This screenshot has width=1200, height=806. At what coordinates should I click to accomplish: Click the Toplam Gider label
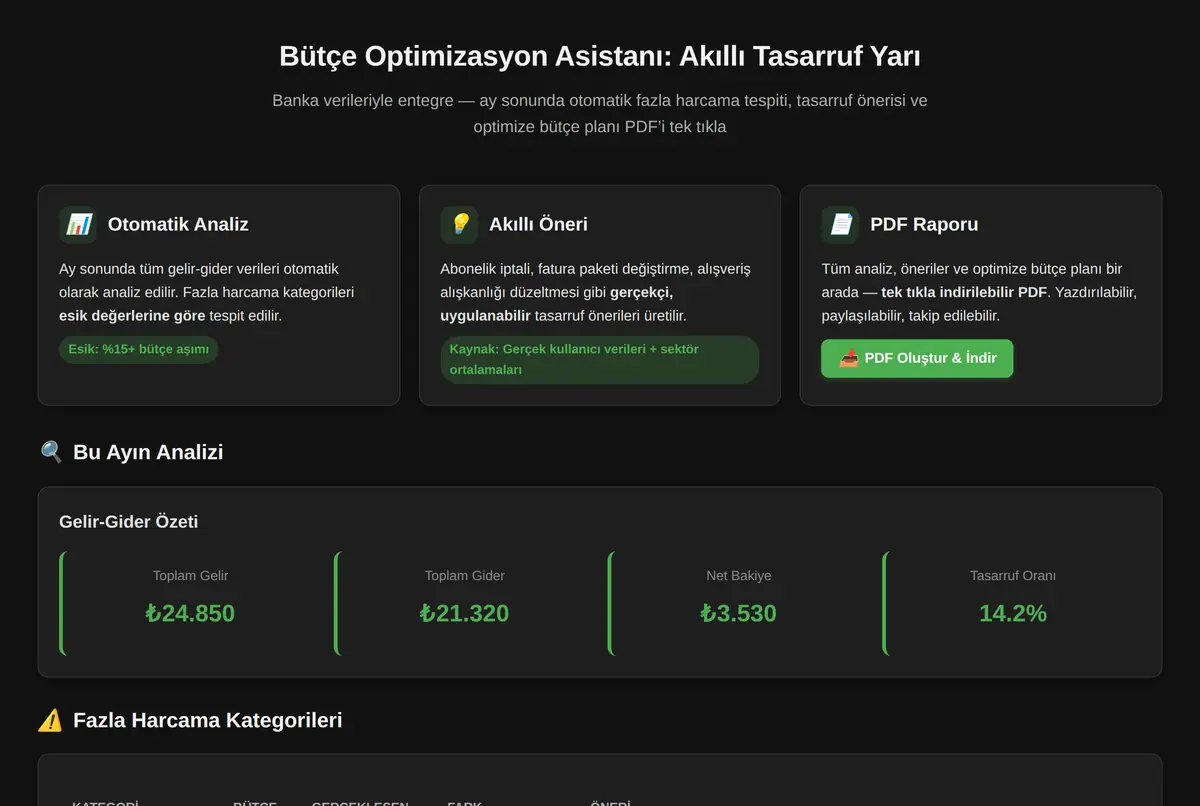(x=464, y=576)
